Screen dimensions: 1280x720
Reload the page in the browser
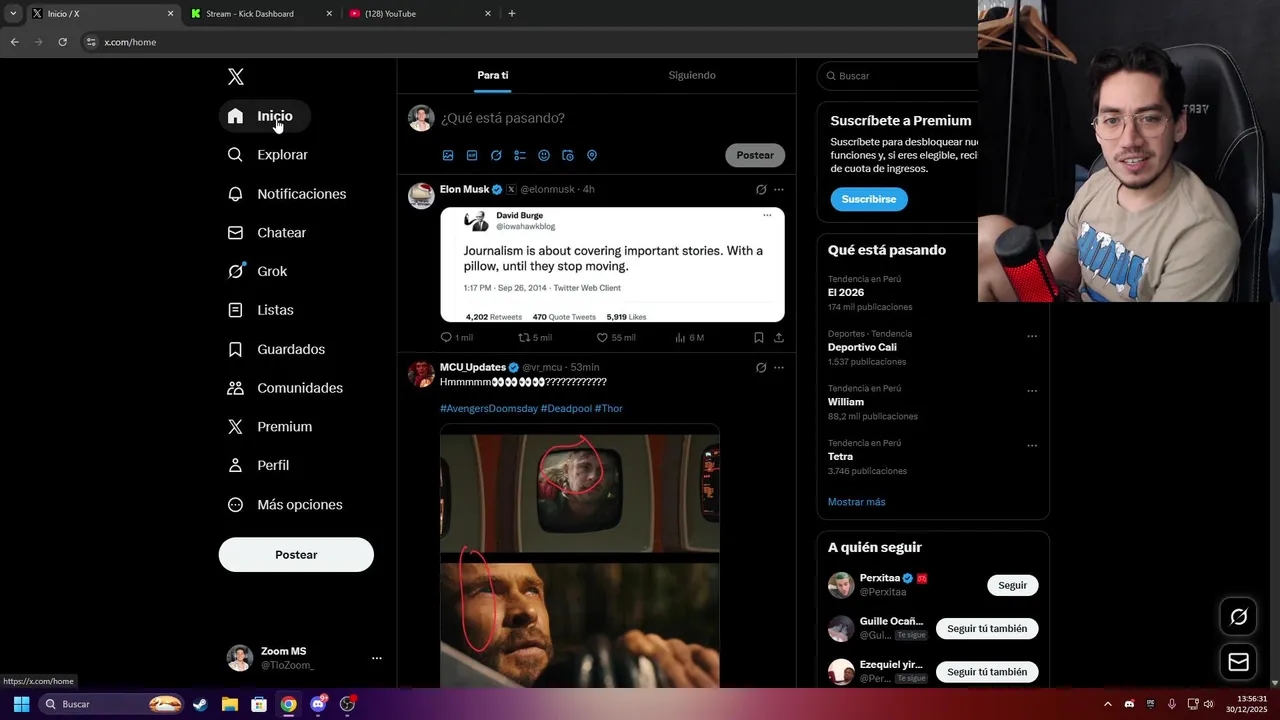[x=62, y=42]
